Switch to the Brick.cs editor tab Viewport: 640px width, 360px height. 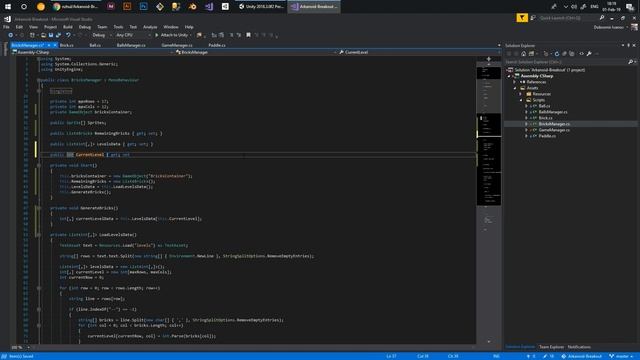point(67,45)
